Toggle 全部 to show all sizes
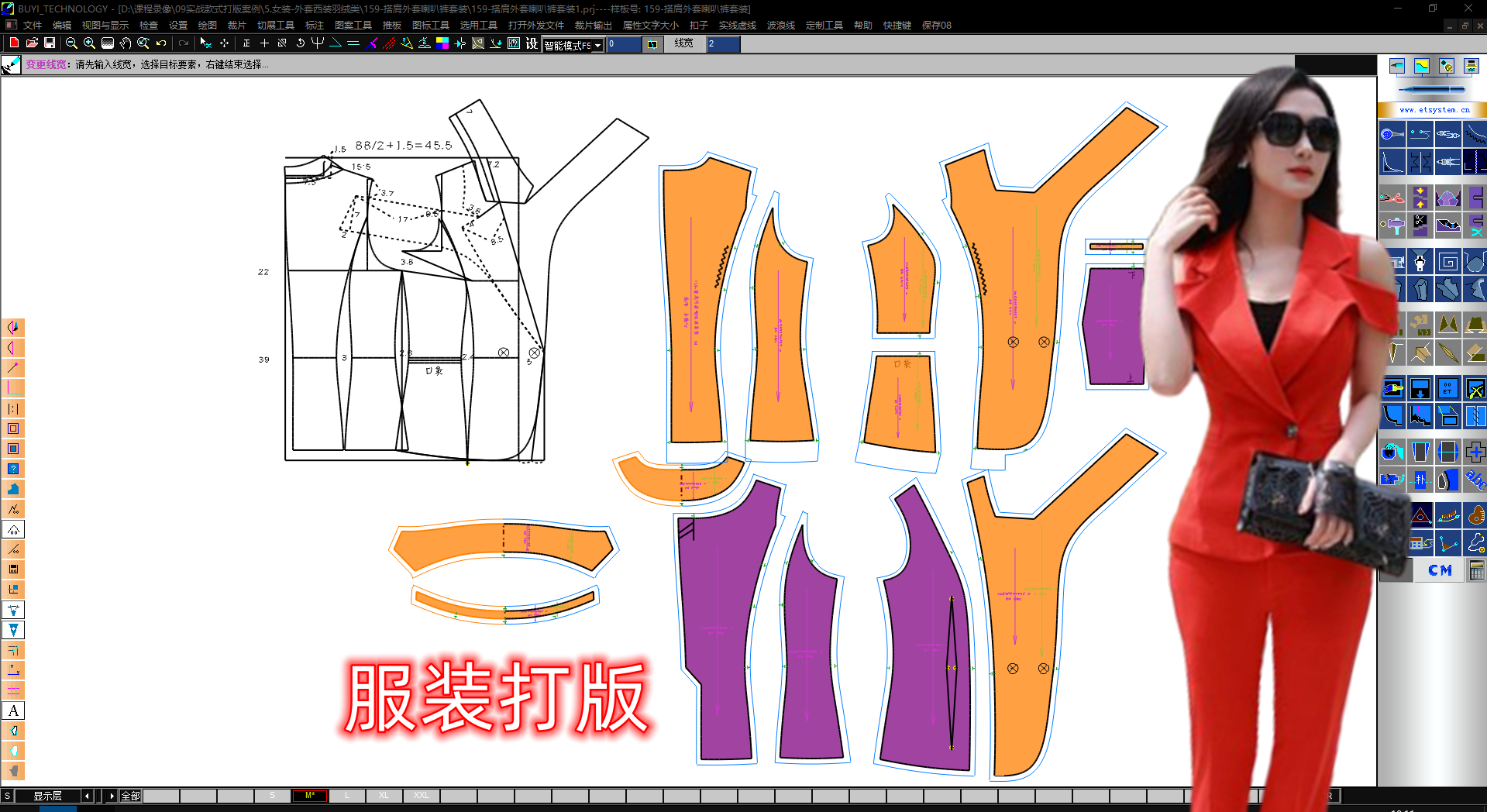 130,795
